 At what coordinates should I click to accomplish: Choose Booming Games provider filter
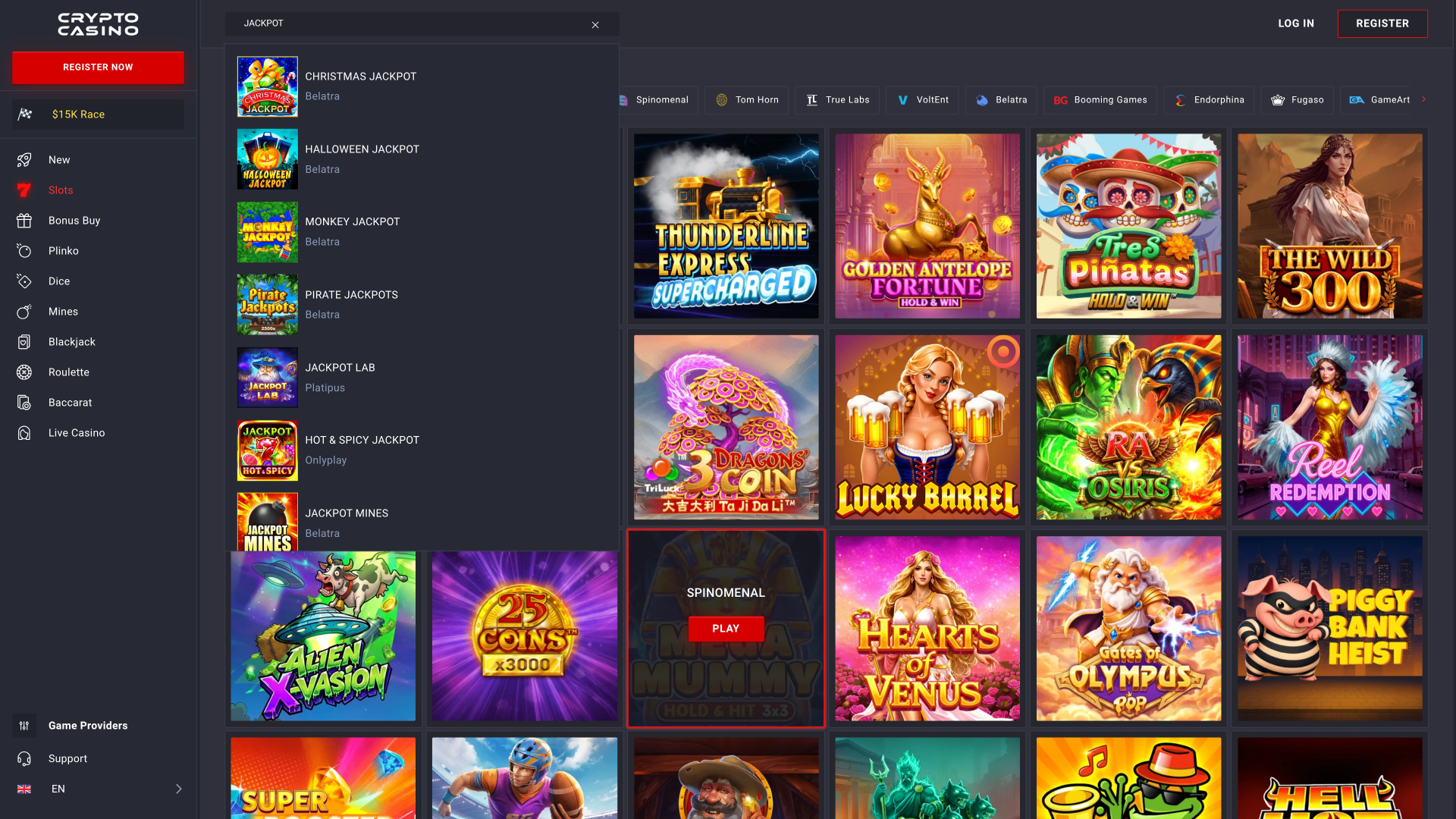coord(1100,100)
